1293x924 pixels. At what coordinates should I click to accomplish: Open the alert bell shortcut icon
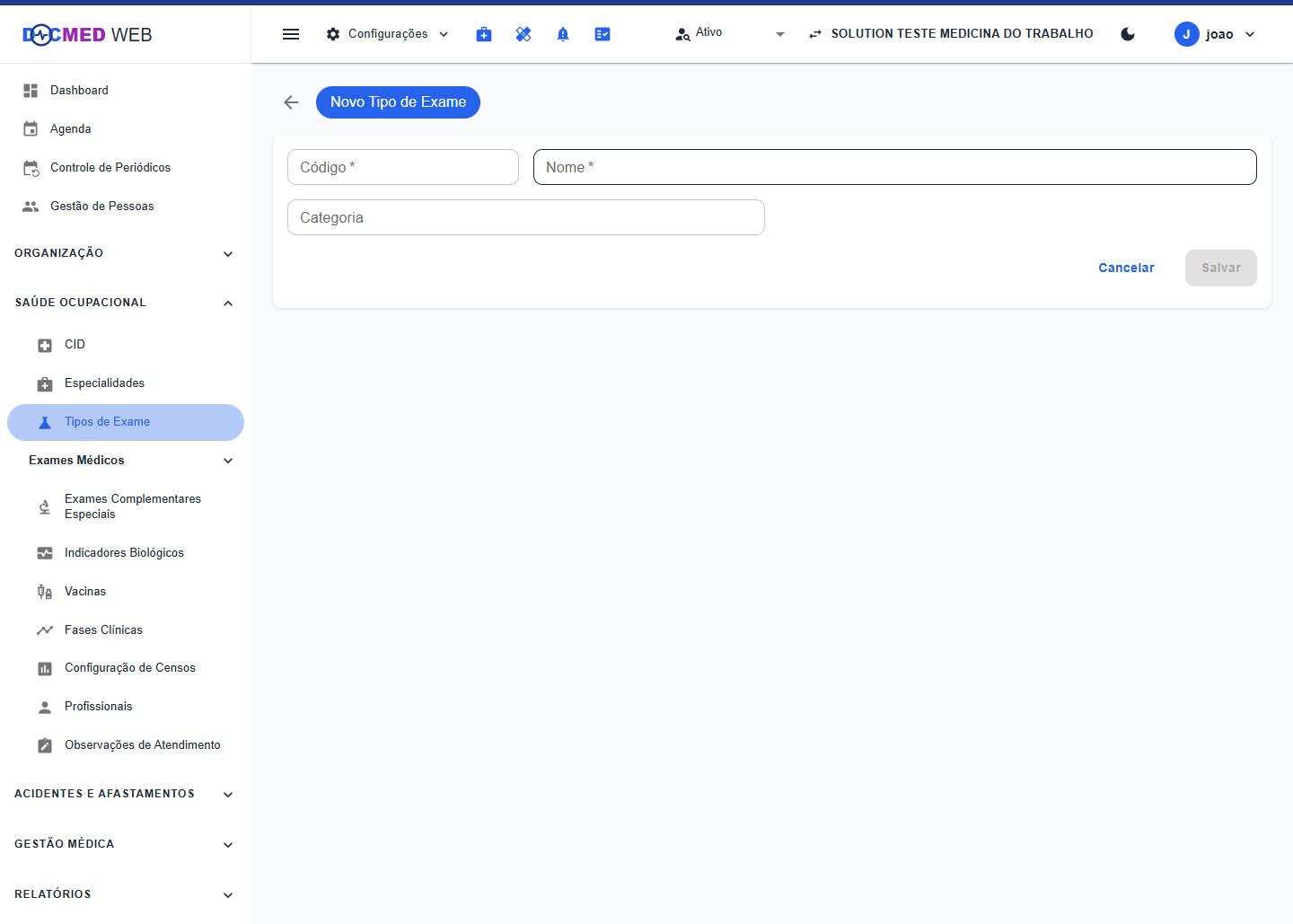[563, 34]
